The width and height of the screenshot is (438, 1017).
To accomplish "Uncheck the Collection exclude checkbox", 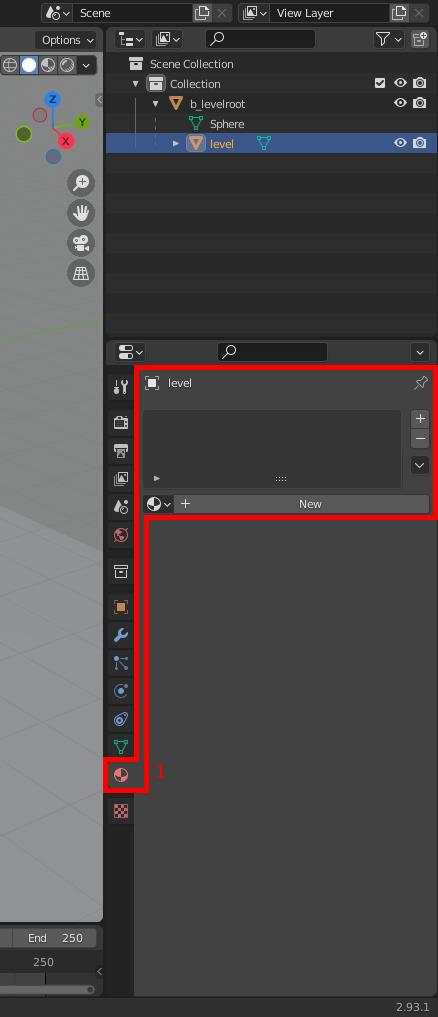I will 380,83.
